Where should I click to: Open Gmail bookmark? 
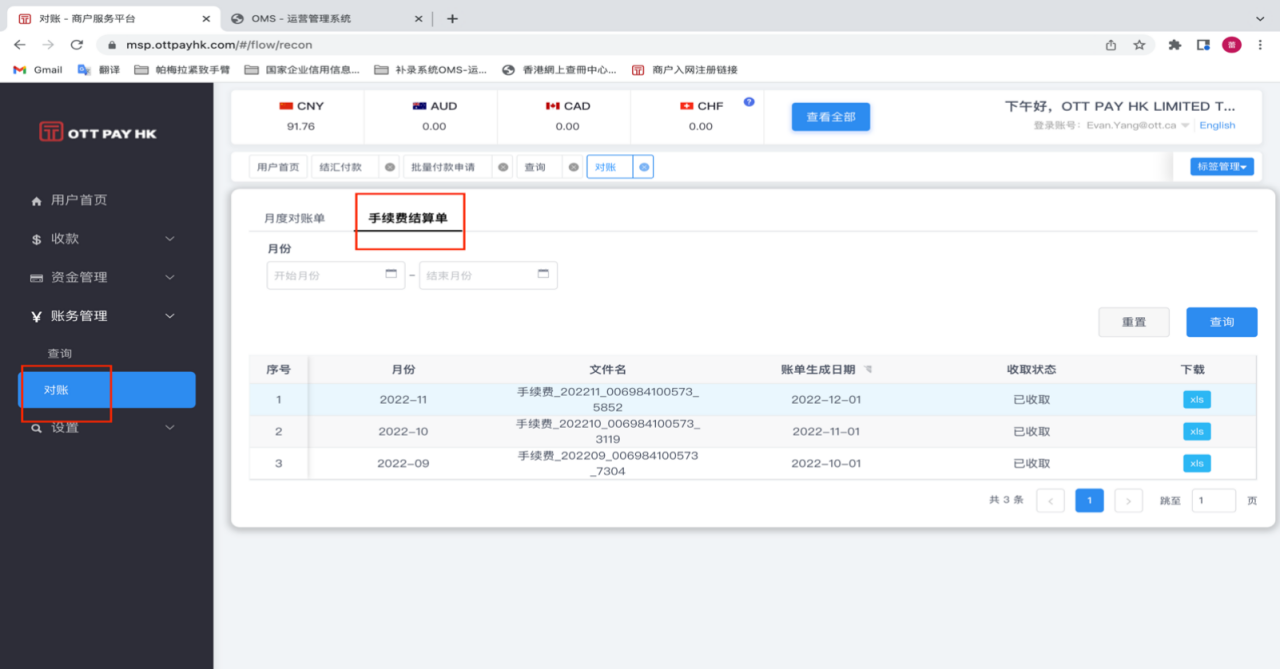37,70
